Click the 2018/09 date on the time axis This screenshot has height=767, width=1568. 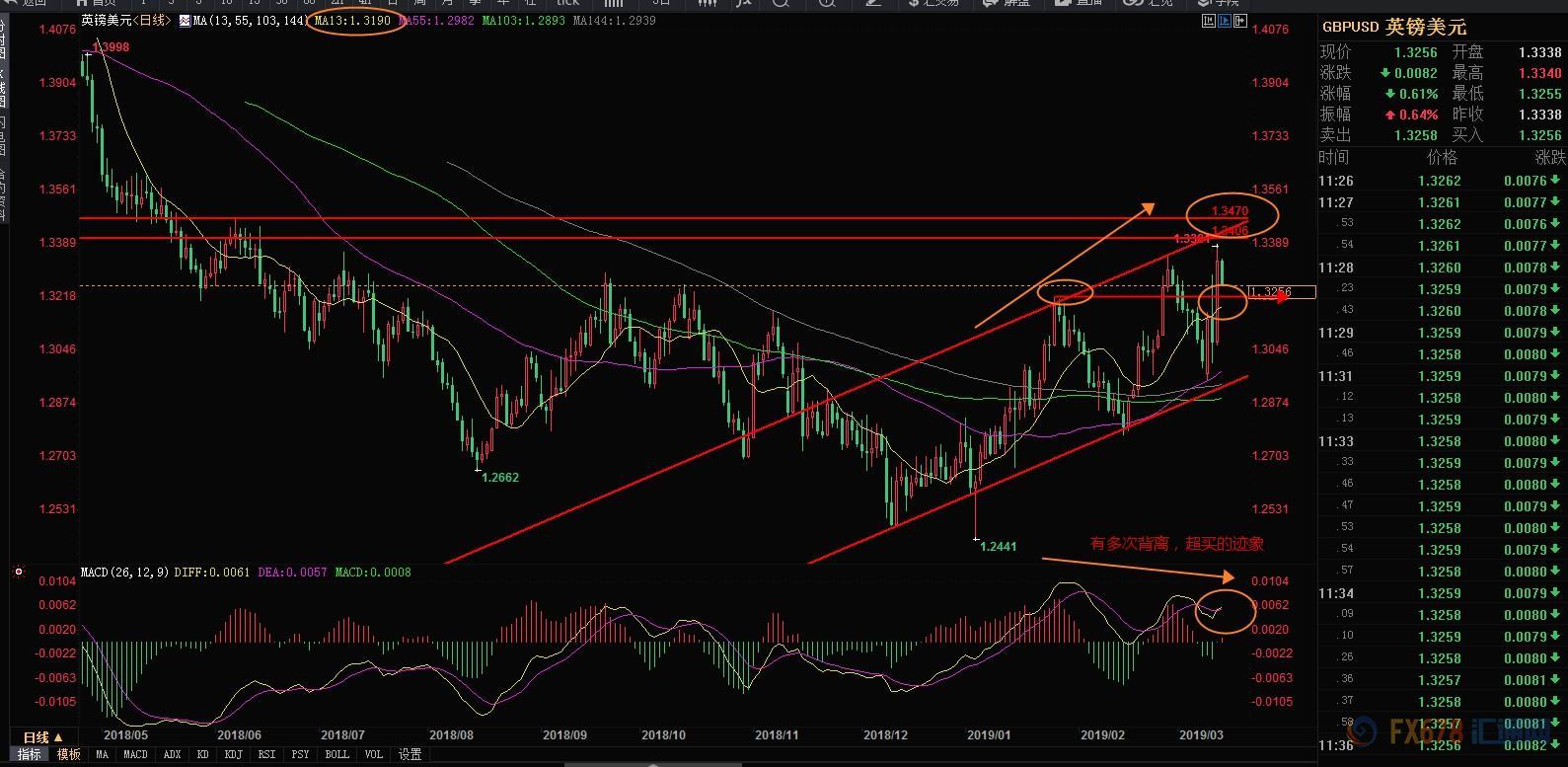point(564,735)
